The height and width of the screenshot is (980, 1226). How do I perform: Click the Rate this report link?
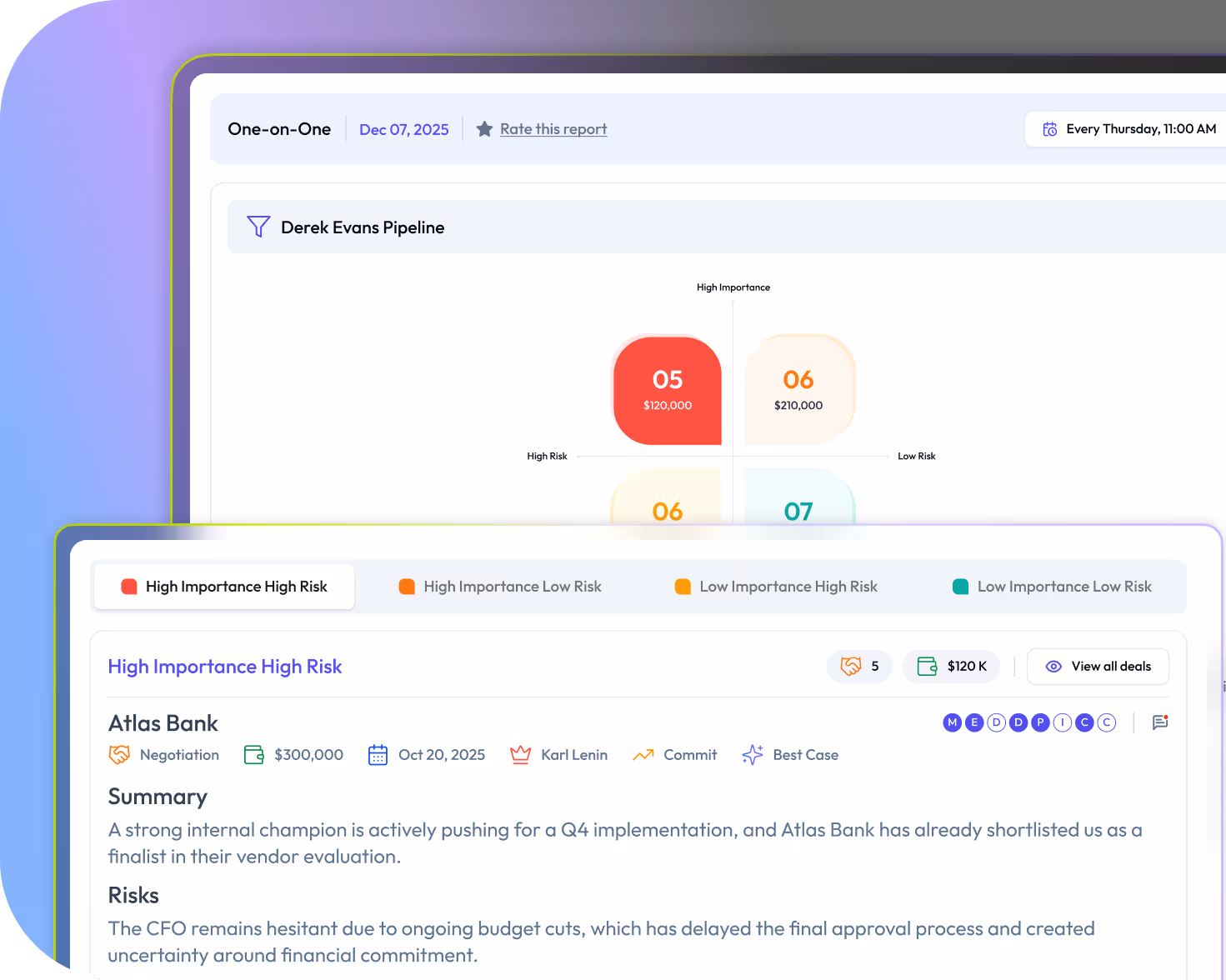pyautogui.click(x=553, y=128)
